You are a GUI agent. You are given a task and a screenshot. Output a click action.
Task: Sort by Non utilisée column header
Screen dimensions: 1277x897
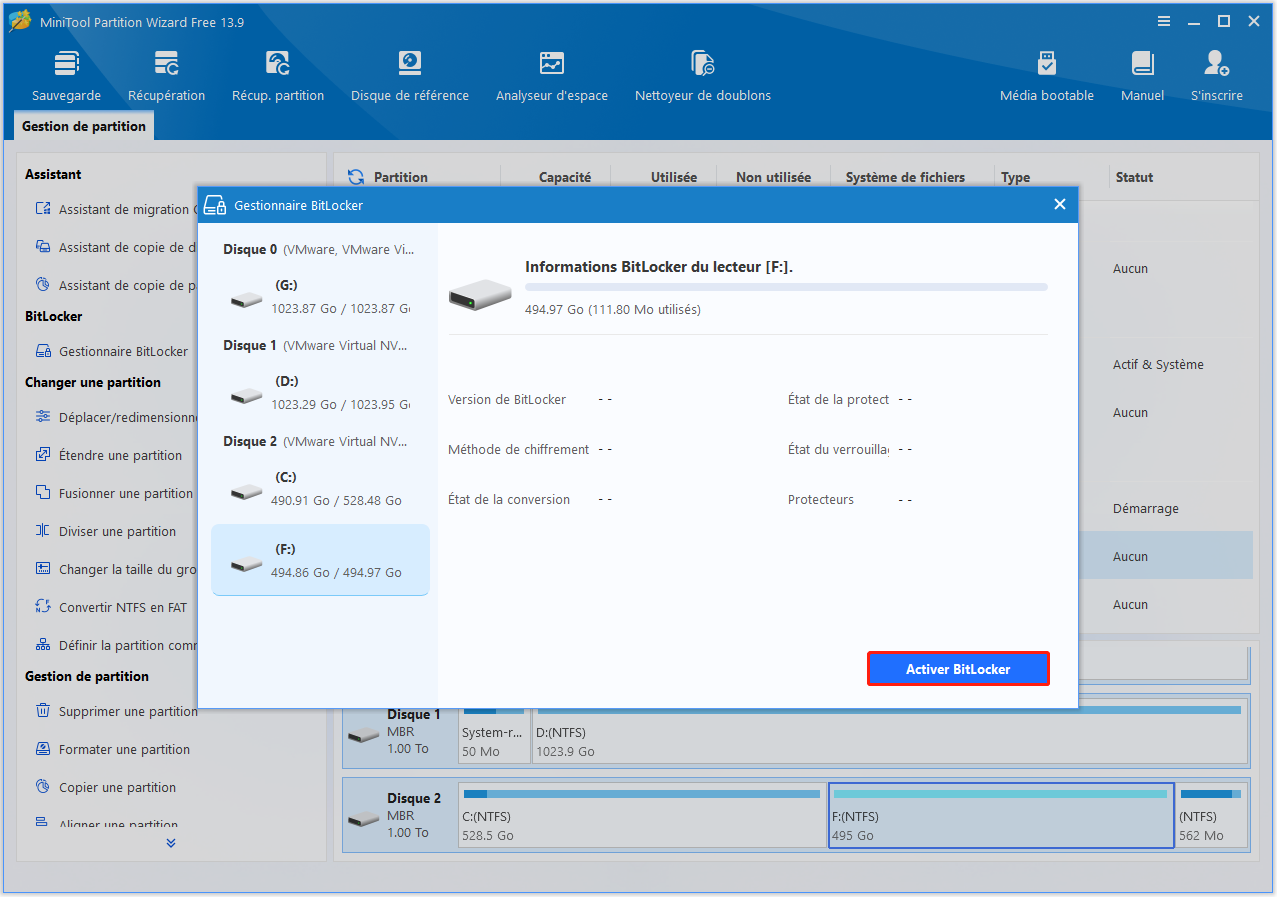point(773,177)
